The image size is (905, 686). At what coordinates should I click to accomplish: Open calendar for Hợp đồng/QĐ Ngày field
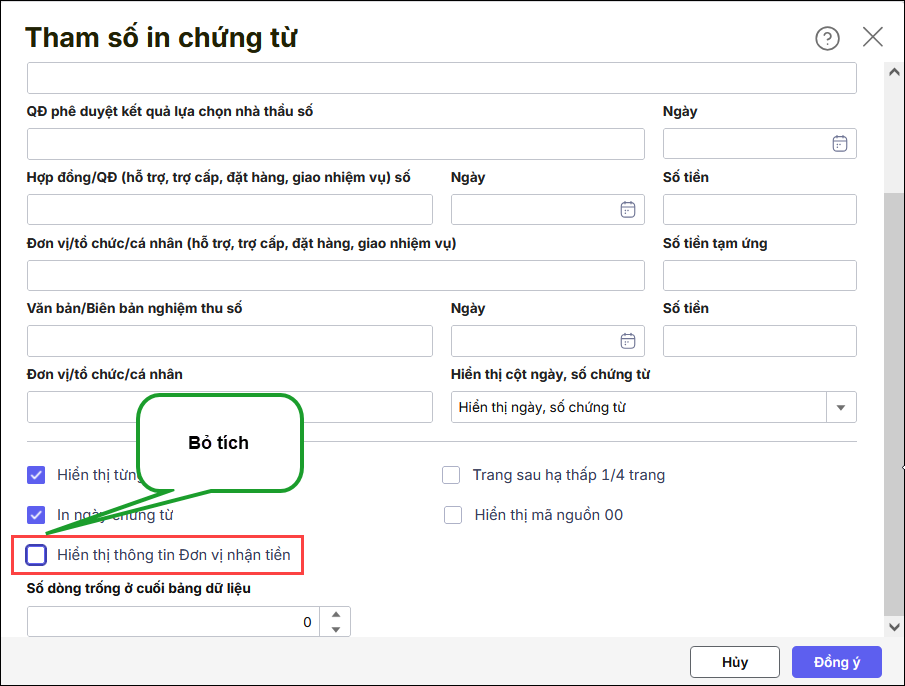pyautogui.click(x=628, y=209)
